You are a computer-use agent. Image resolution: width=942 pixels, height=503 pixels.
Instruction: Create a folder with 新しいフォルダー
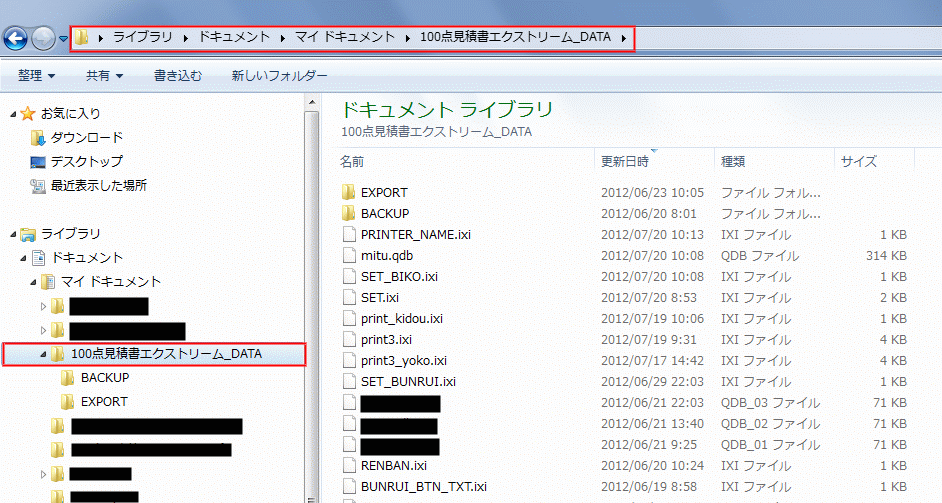(x=279, y=76)
